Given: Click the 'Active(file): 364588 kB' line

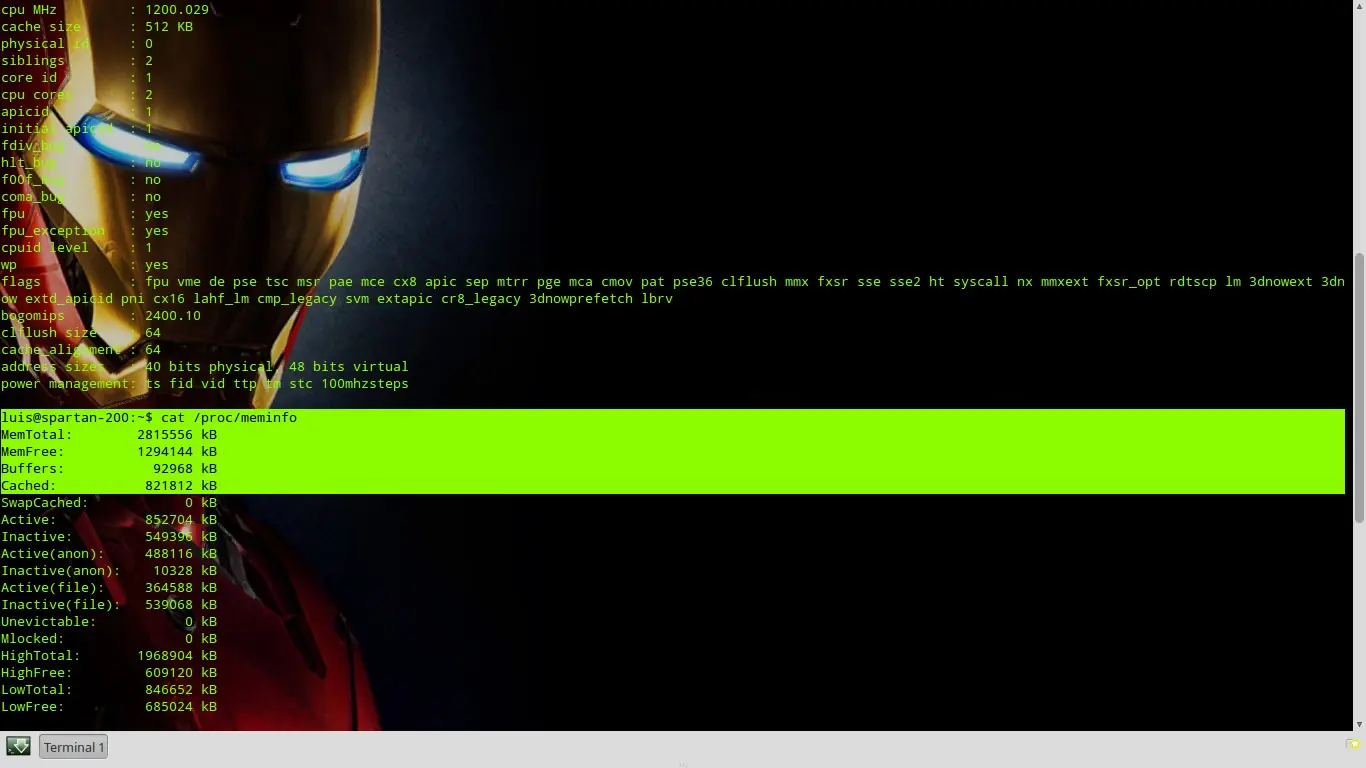Looking at the screenshot, I should [109, 588].
